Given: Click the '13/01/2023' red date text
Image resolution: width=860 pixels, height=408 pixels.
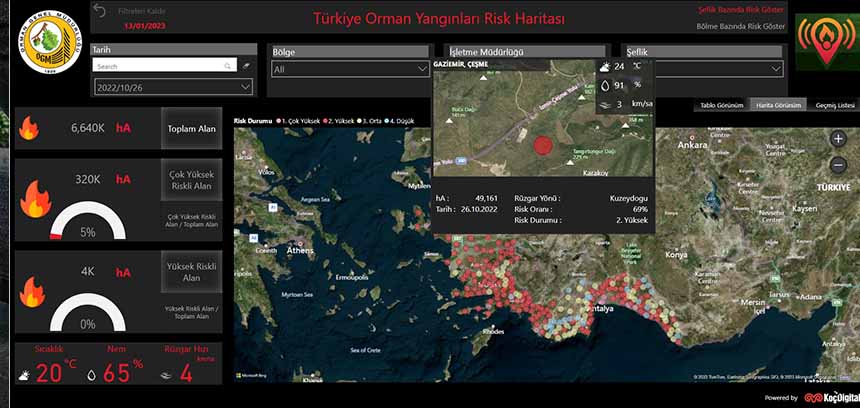Looking at the screenshot, I should click(145, 25).
